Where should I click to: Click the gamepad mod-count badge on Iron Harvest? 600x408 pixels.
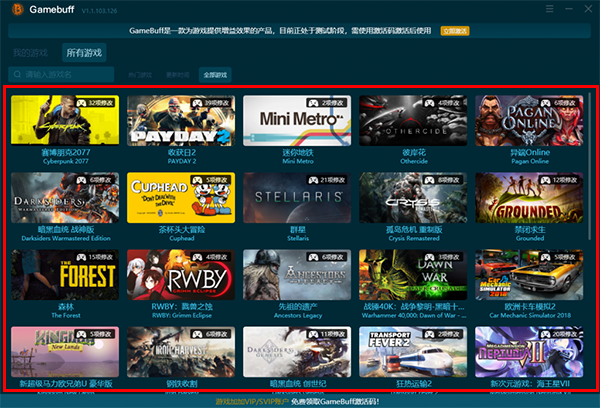click(210, 334)
